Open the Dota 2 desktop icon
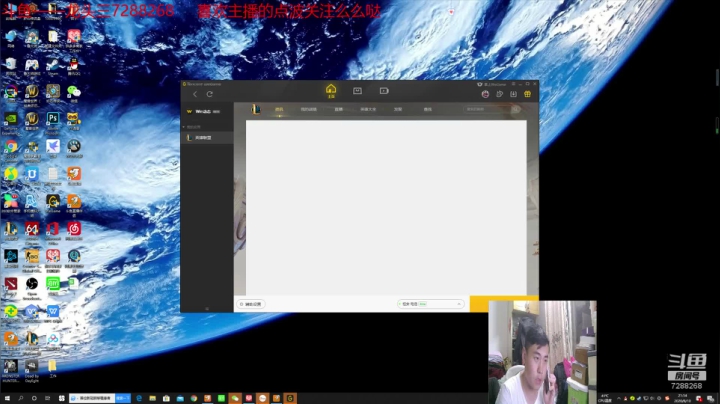720x404 pixels. (x=11, y=286)
